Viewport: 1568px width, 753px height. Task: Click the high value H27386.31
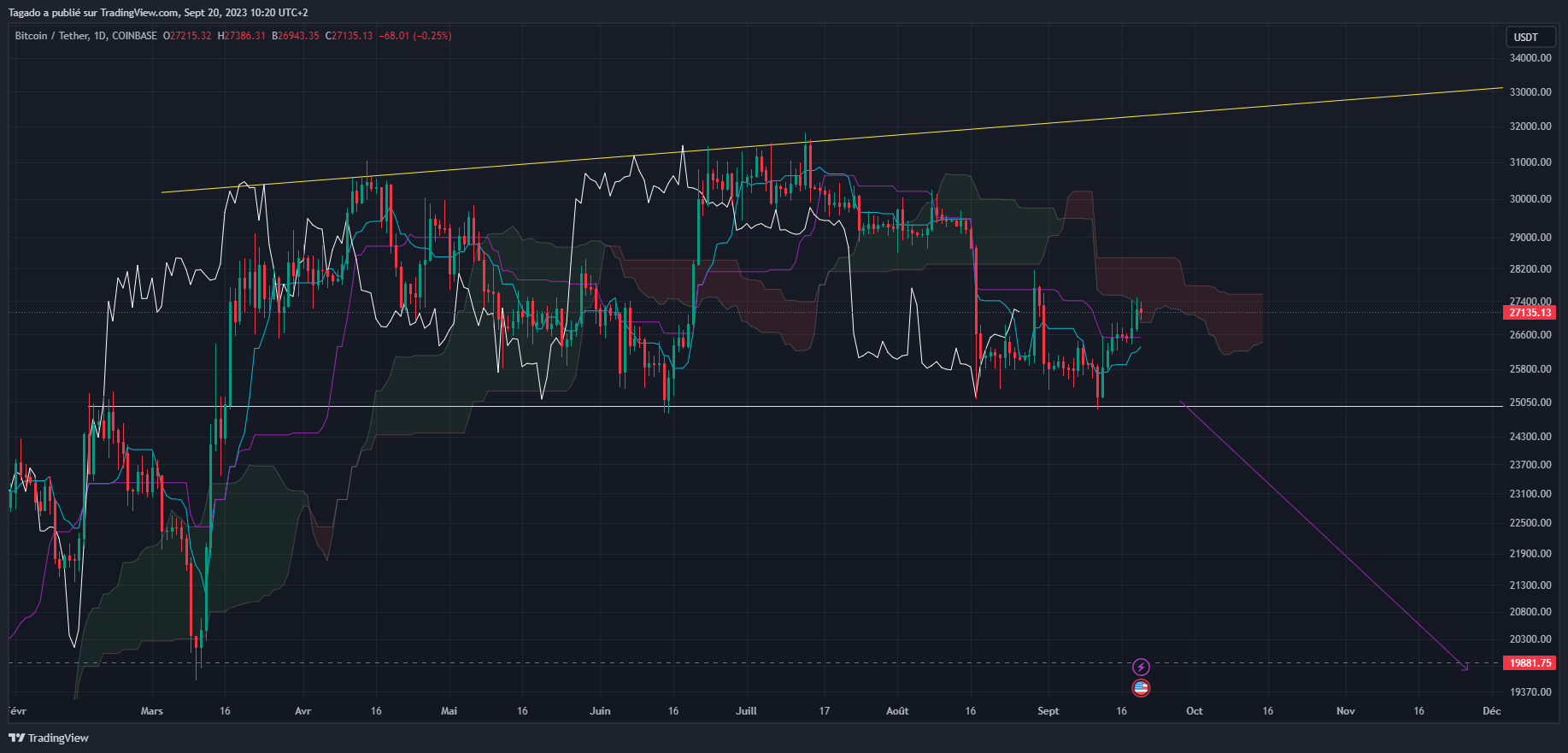pyautogui.click(x=242, y=36)
